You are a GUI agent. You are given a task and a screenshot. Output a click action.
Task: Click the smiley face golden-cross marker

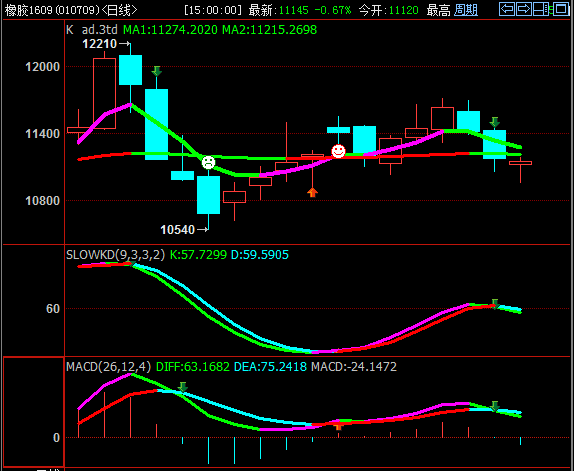coord(338,151)
